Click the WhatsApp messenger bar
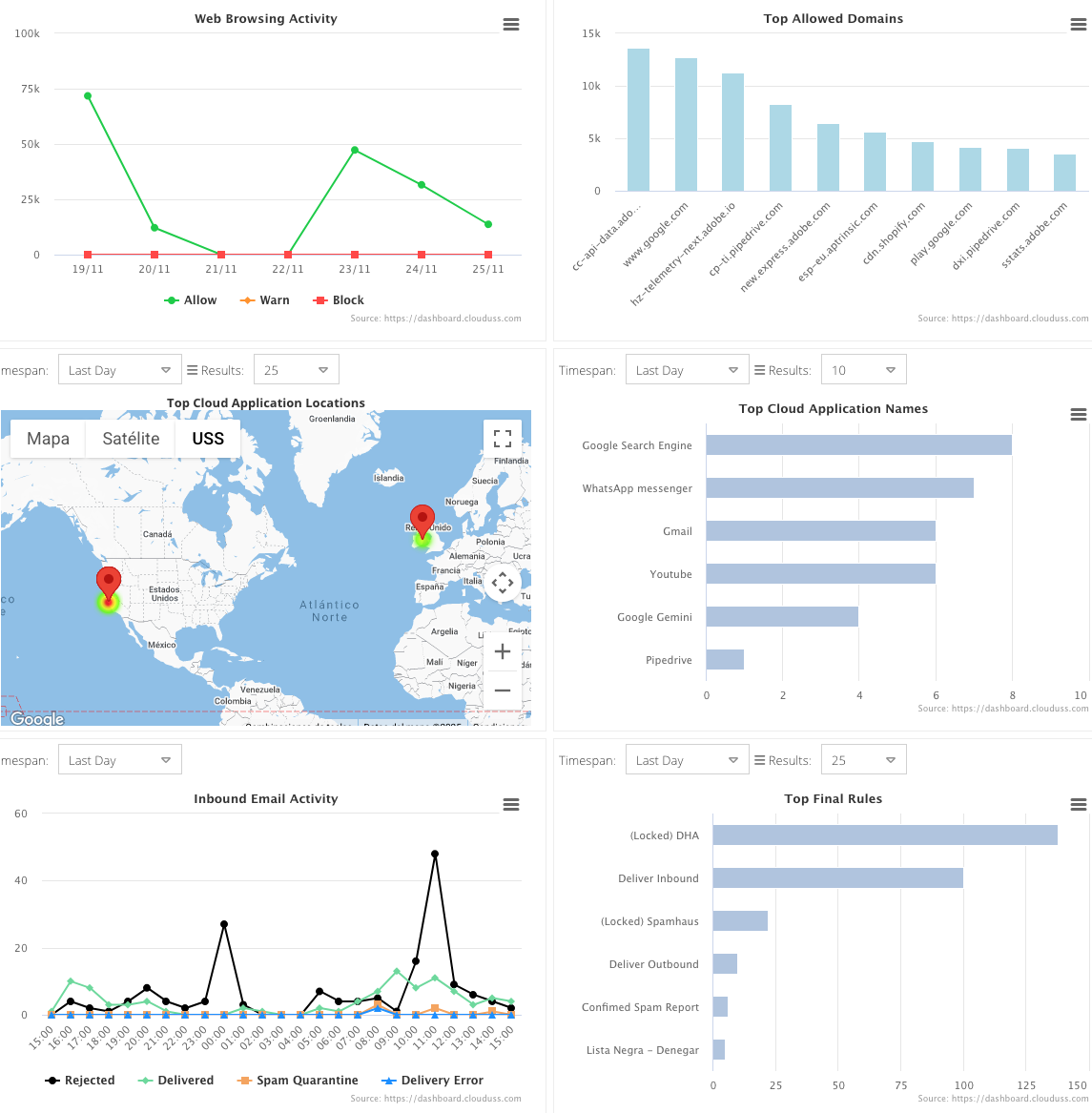Viewport: 1092px width, 1113px height. pyautogui.click(x=840, y=488)
